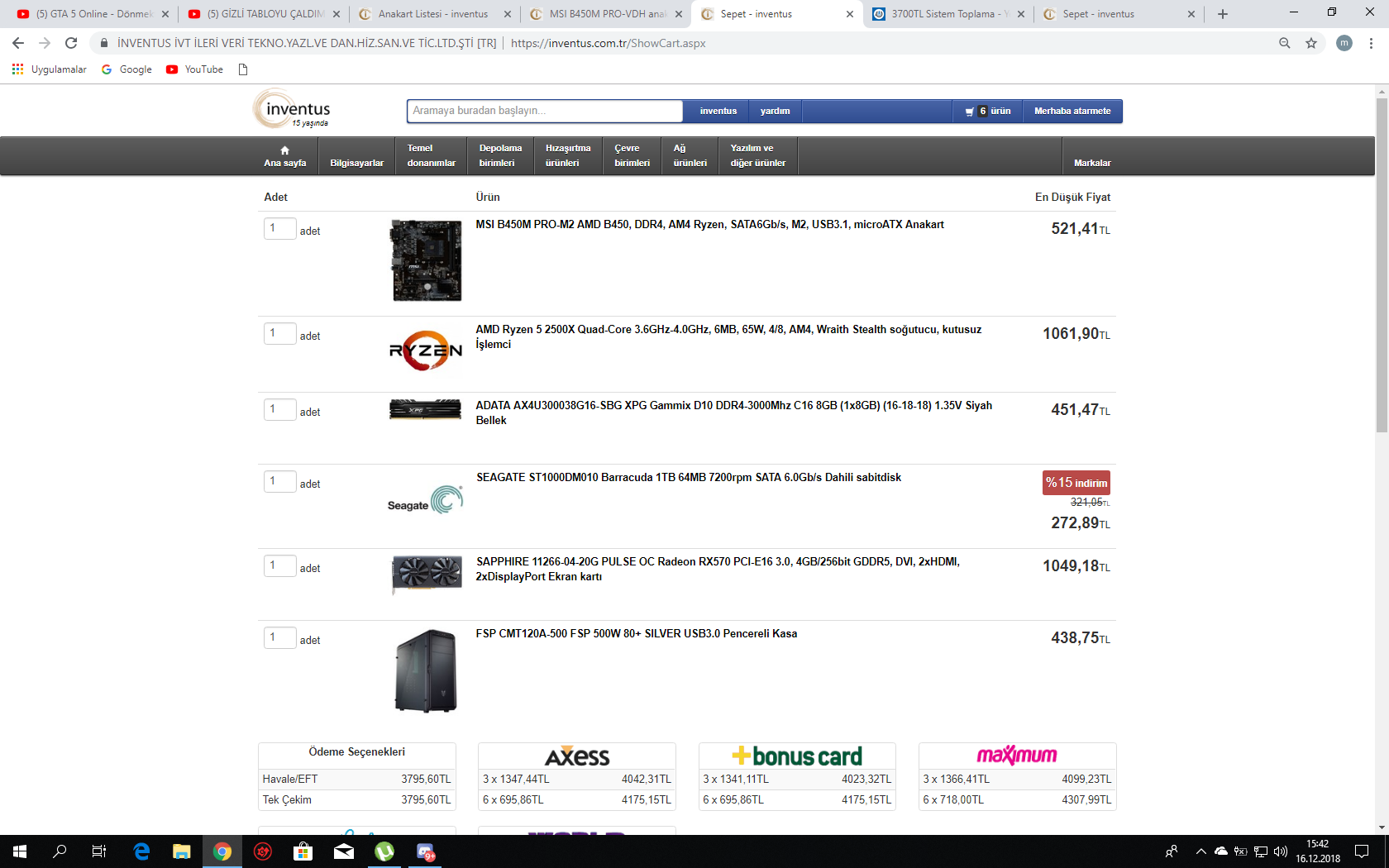Open Microsoft Edge from the taskbar
Image resolution: width=1389 pixels, height=868 pixels.
141,851
